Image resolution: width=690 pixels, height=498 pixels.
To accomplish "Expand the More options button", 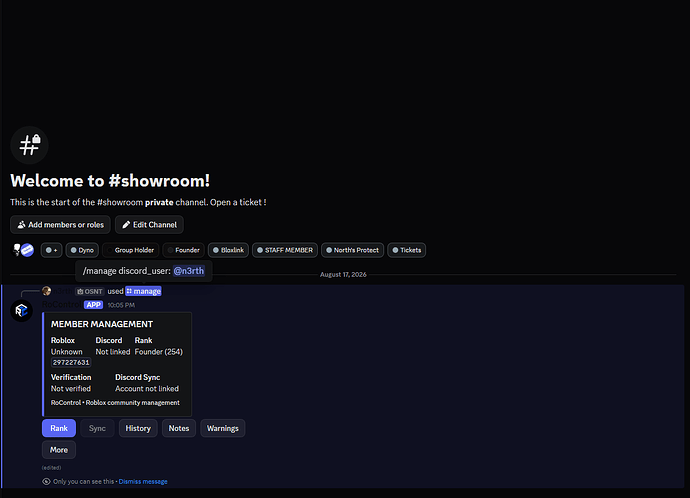I will 59,450.
